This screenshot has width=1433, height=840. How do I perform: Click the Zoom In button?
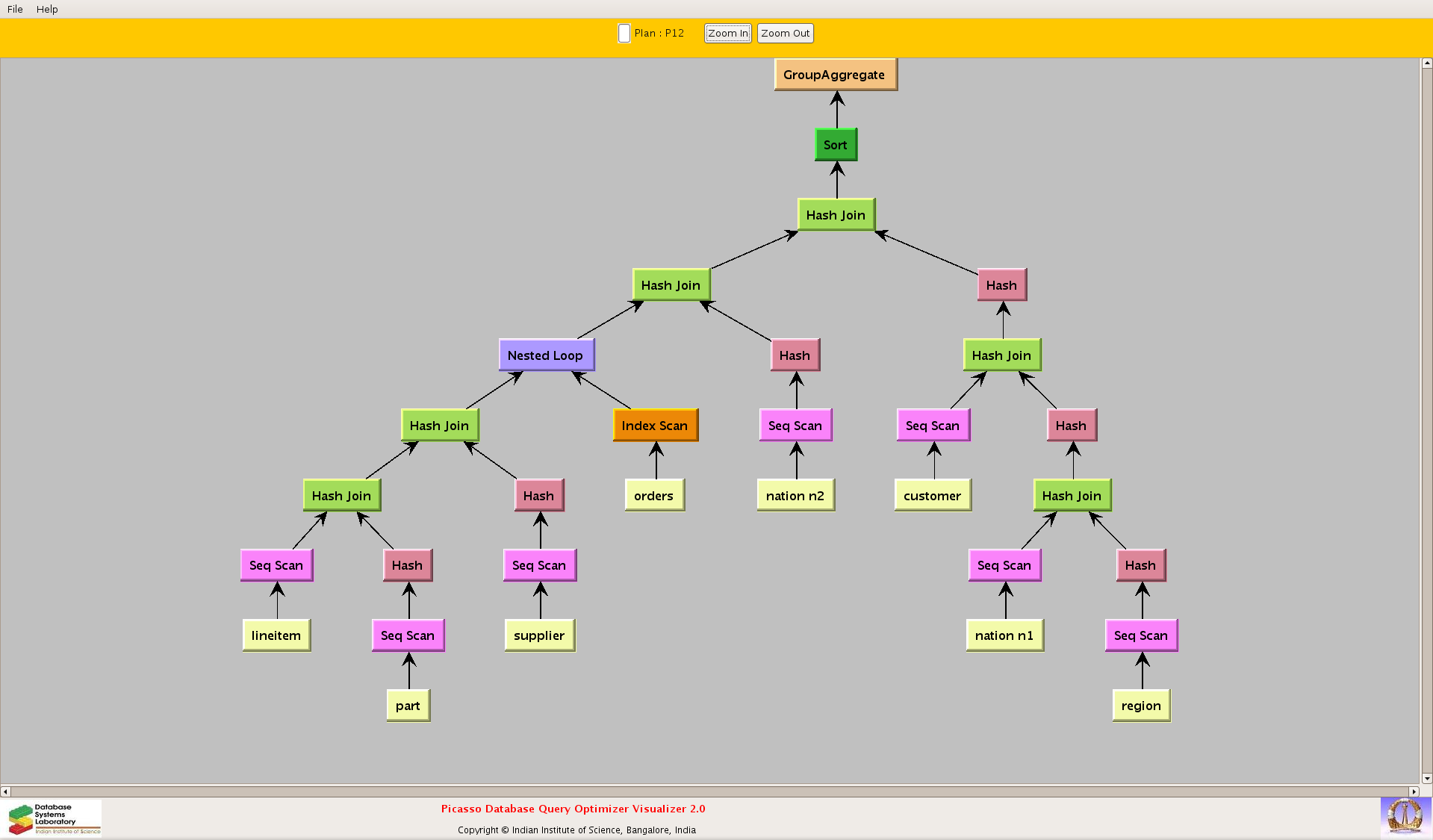point(727,33)
